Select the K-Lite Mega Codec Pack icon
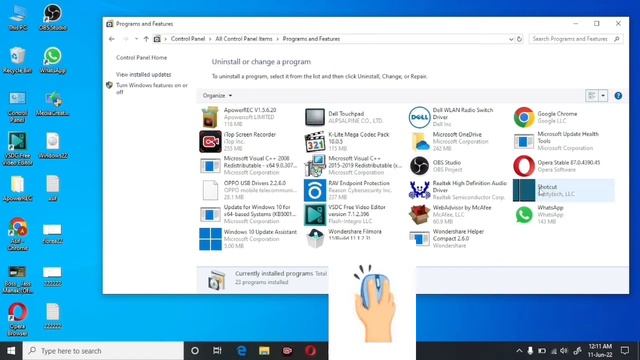The height and width of the screenshot is (360, 640). 315,142
